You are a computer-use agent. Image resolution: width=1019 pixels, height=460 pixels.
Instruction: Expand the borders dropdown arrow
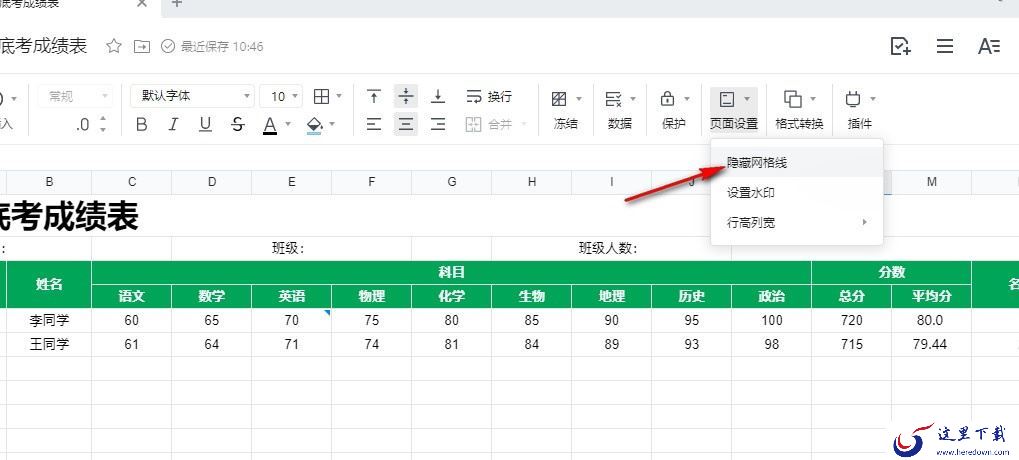tap(339, 97)
